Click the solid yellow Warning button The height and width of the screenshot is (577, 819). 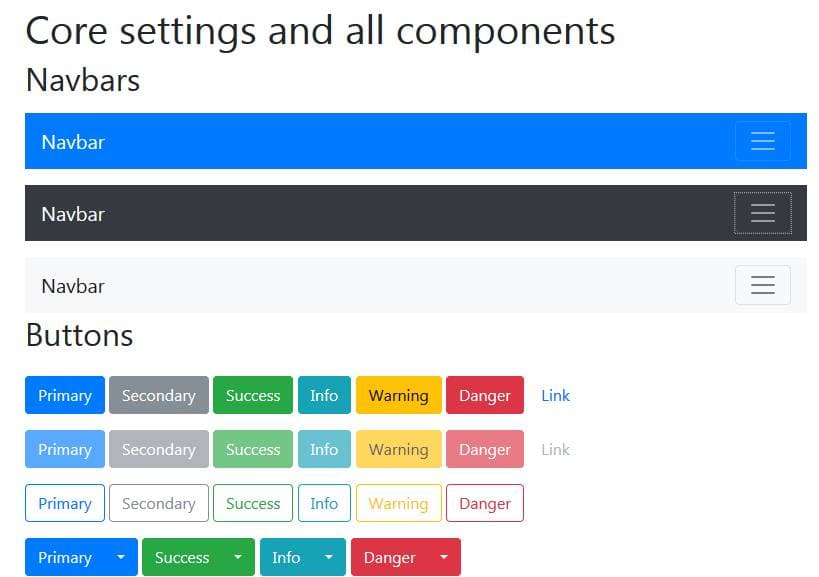pyautogui.click(x=399, y=395)
